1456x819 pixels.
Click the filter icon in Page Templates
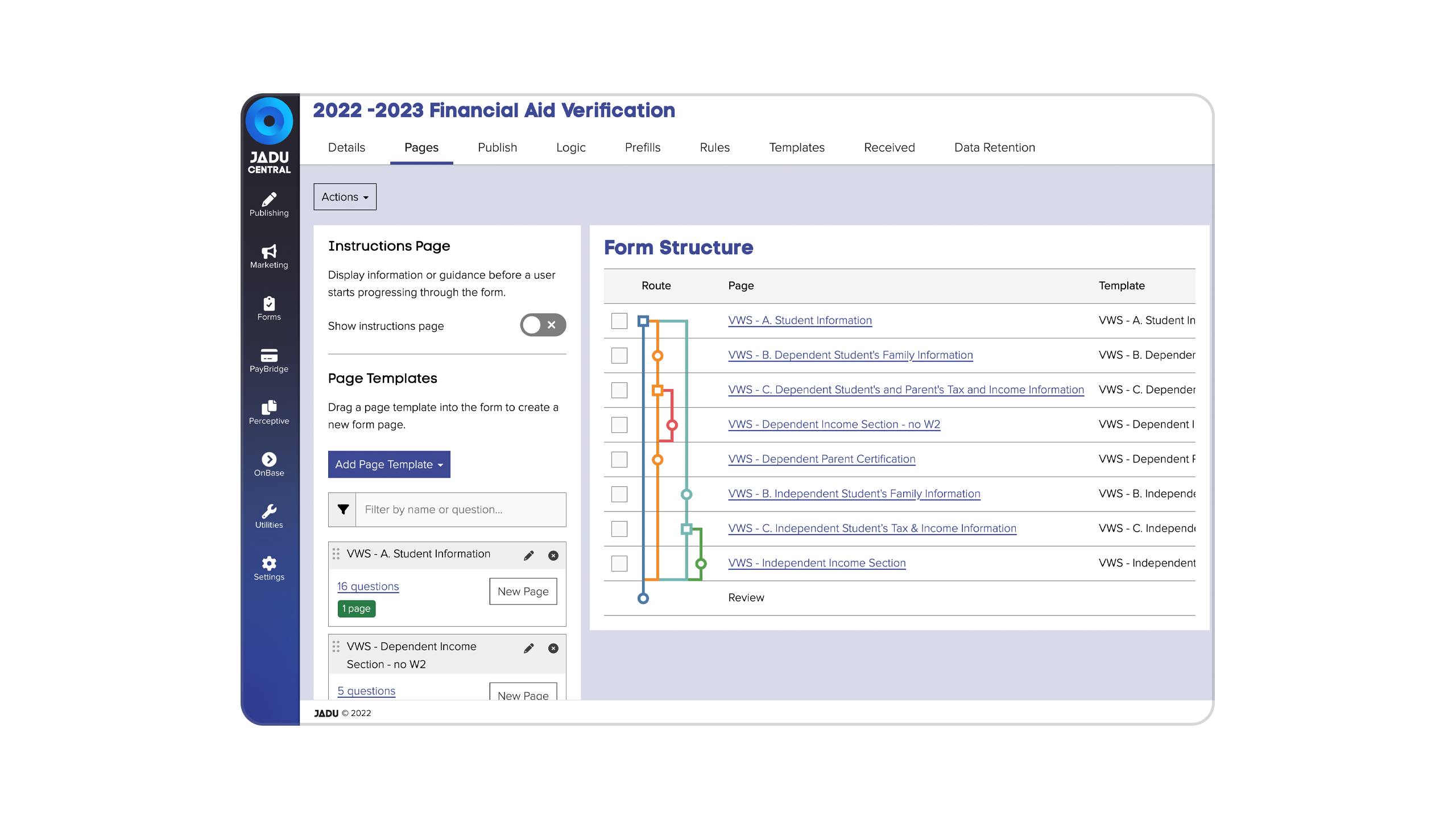(x=344, y=509)
